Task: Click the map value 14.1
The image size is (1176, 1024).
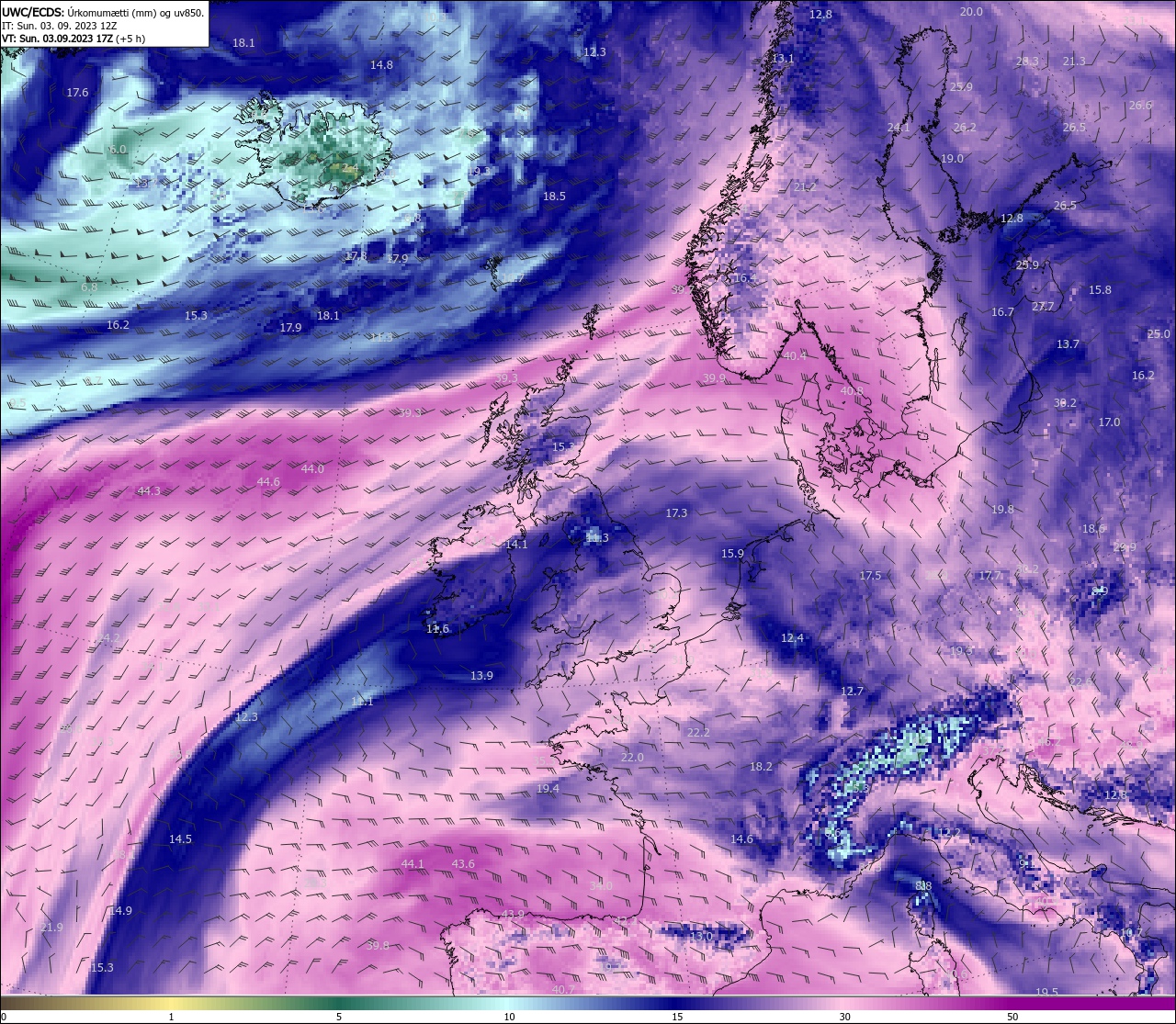Action: tap(516, 545)
